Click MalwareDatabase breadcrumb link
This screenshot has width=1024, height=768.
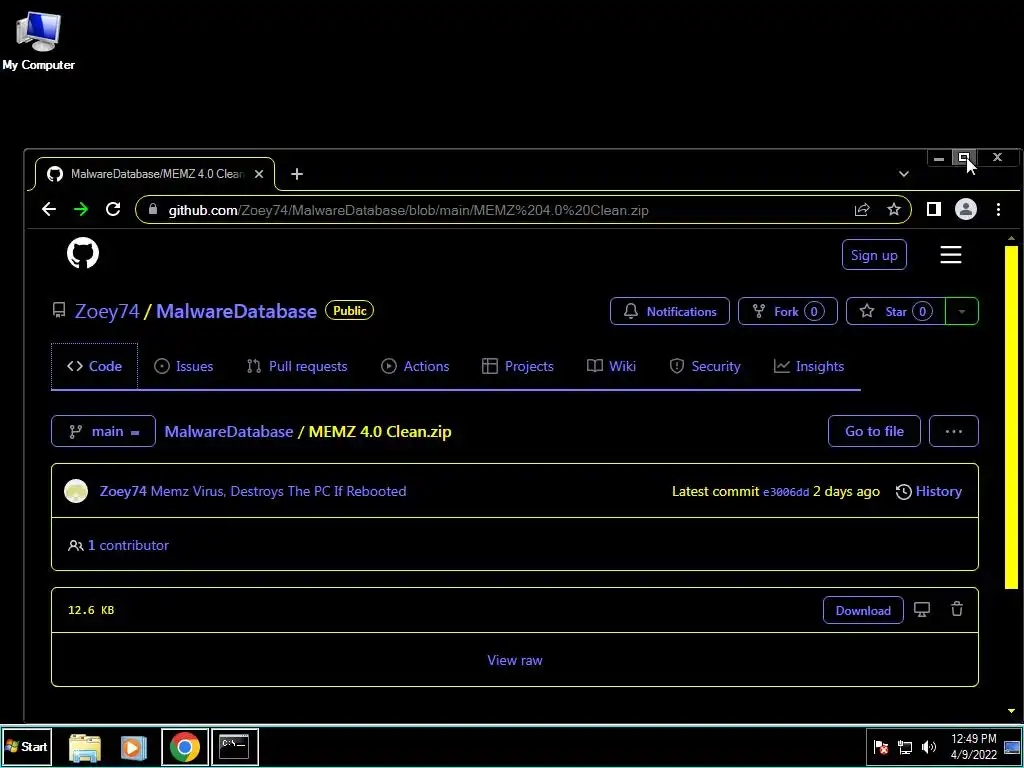pos(229,432)
